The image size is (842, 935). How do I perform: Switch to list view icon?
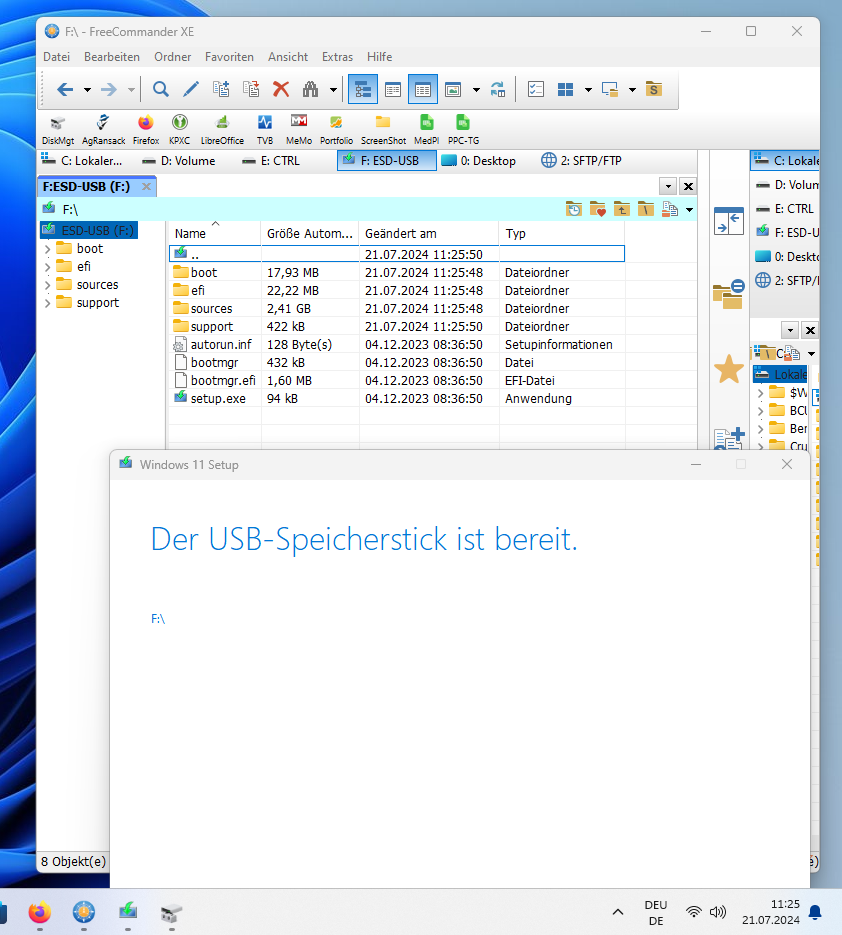(x=393, y=89)
